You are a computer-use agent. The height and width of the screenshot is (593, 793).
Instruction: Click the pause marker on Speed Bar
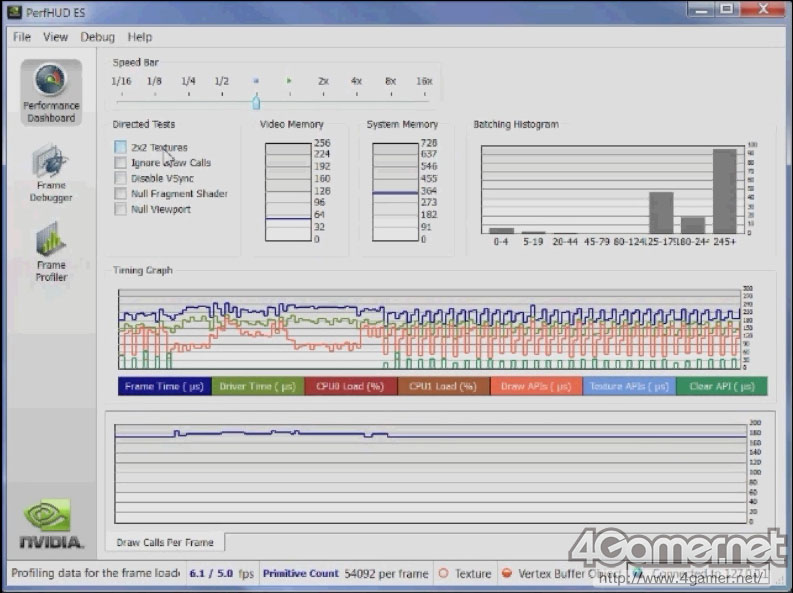(x=256, y=81)
